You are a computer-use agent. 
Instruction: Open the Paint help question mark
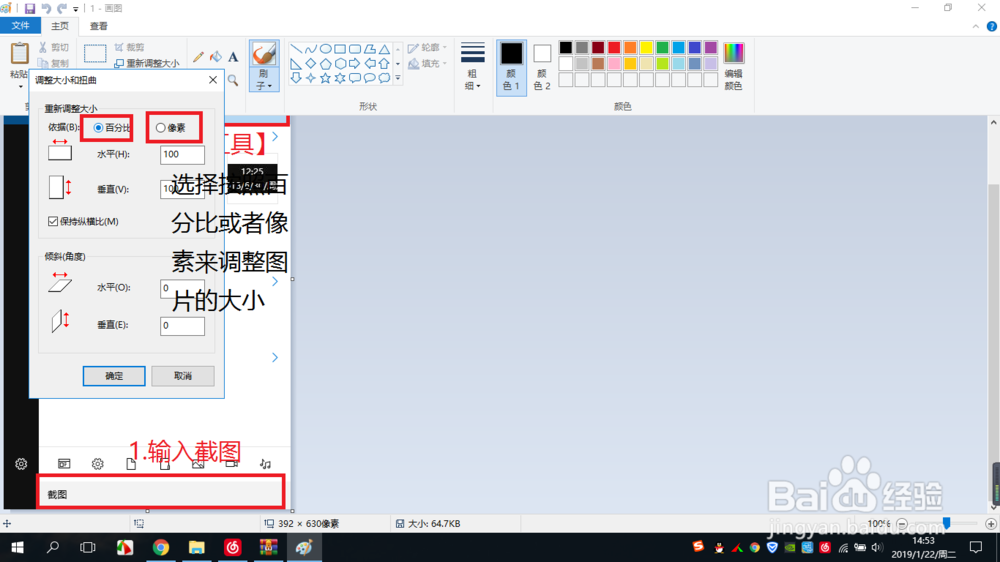coord(992,26)
